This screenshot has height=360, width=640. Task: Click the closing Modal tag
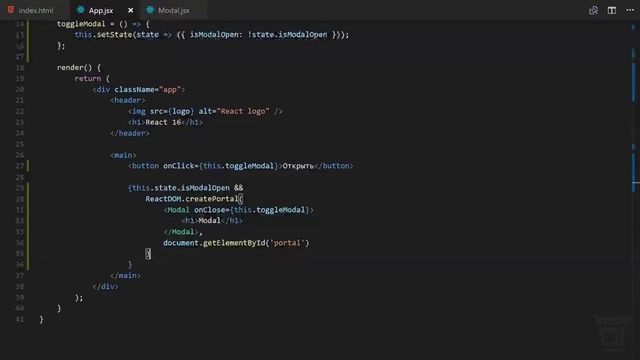[181, 232]
